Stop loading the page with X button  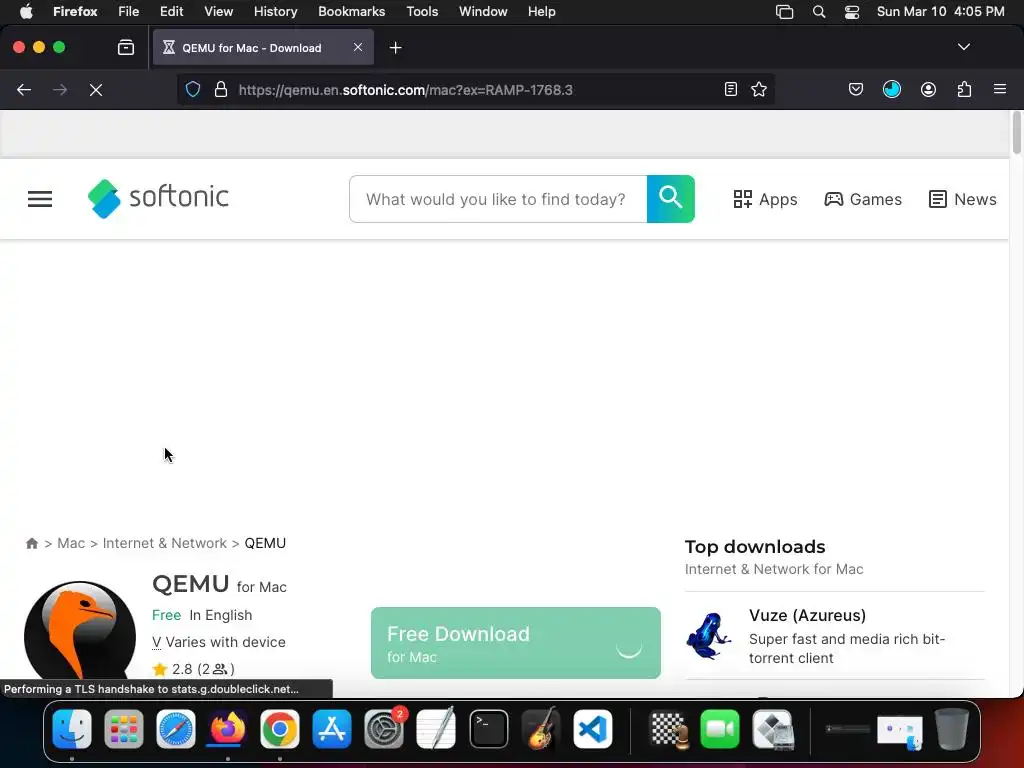coord(96,90)
